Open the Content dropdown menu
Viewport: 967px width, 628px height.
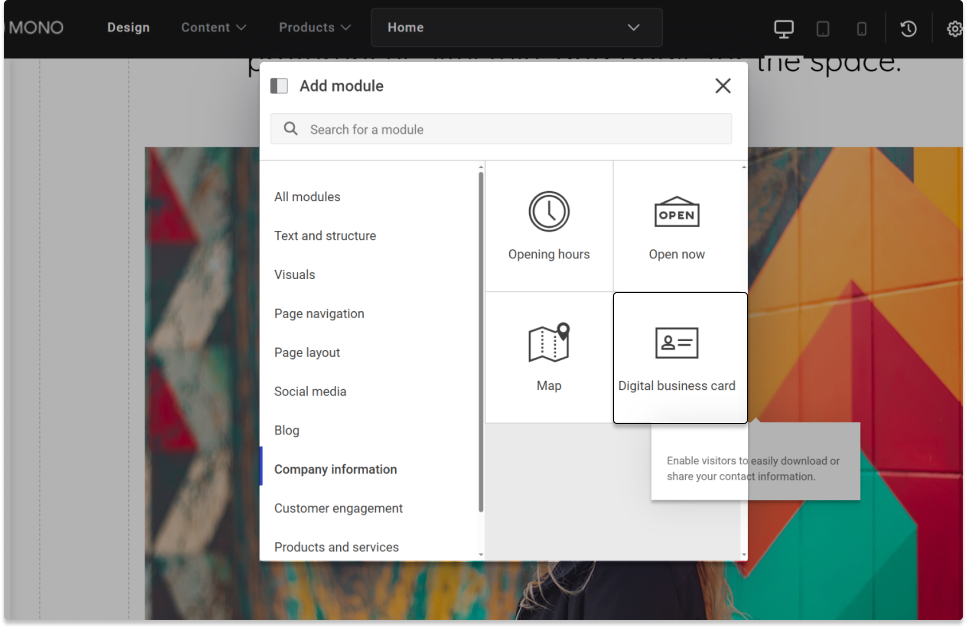point(212,27)
